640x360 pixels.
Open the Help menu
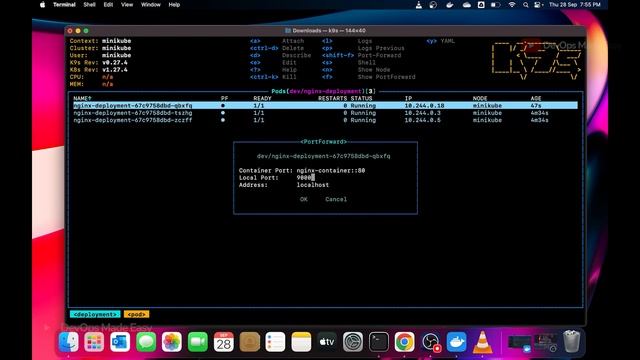point(174,5)
